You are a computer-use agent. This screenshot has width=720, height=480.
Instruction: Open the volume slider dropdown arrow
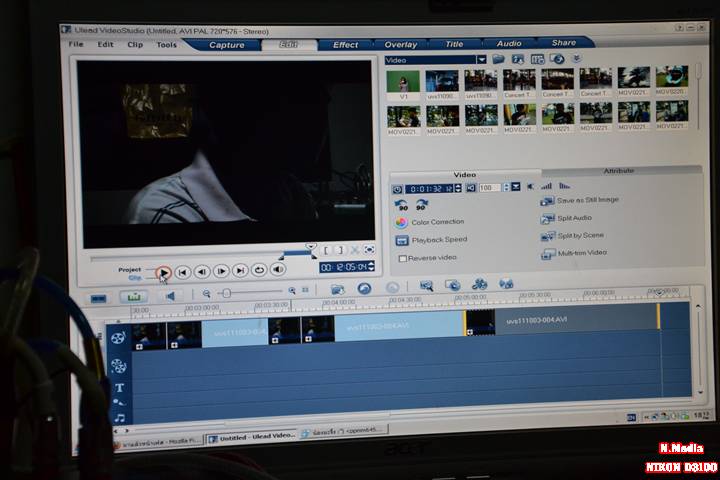pos(516,187)
